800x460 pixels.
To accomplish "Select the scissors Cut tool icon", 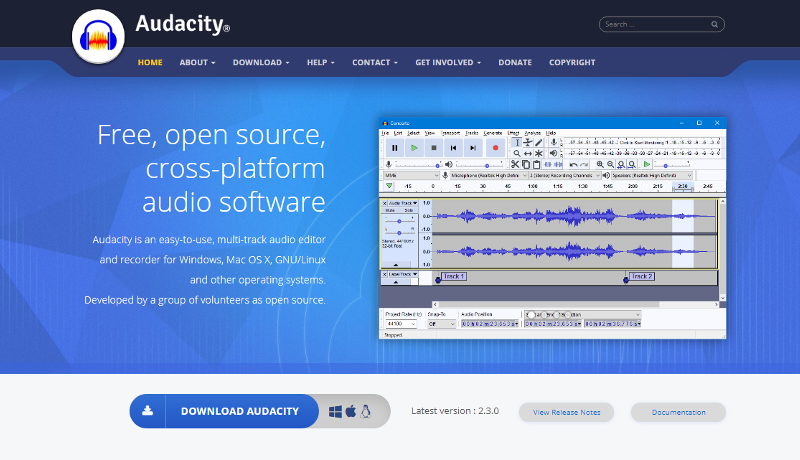I will (515, 164).
